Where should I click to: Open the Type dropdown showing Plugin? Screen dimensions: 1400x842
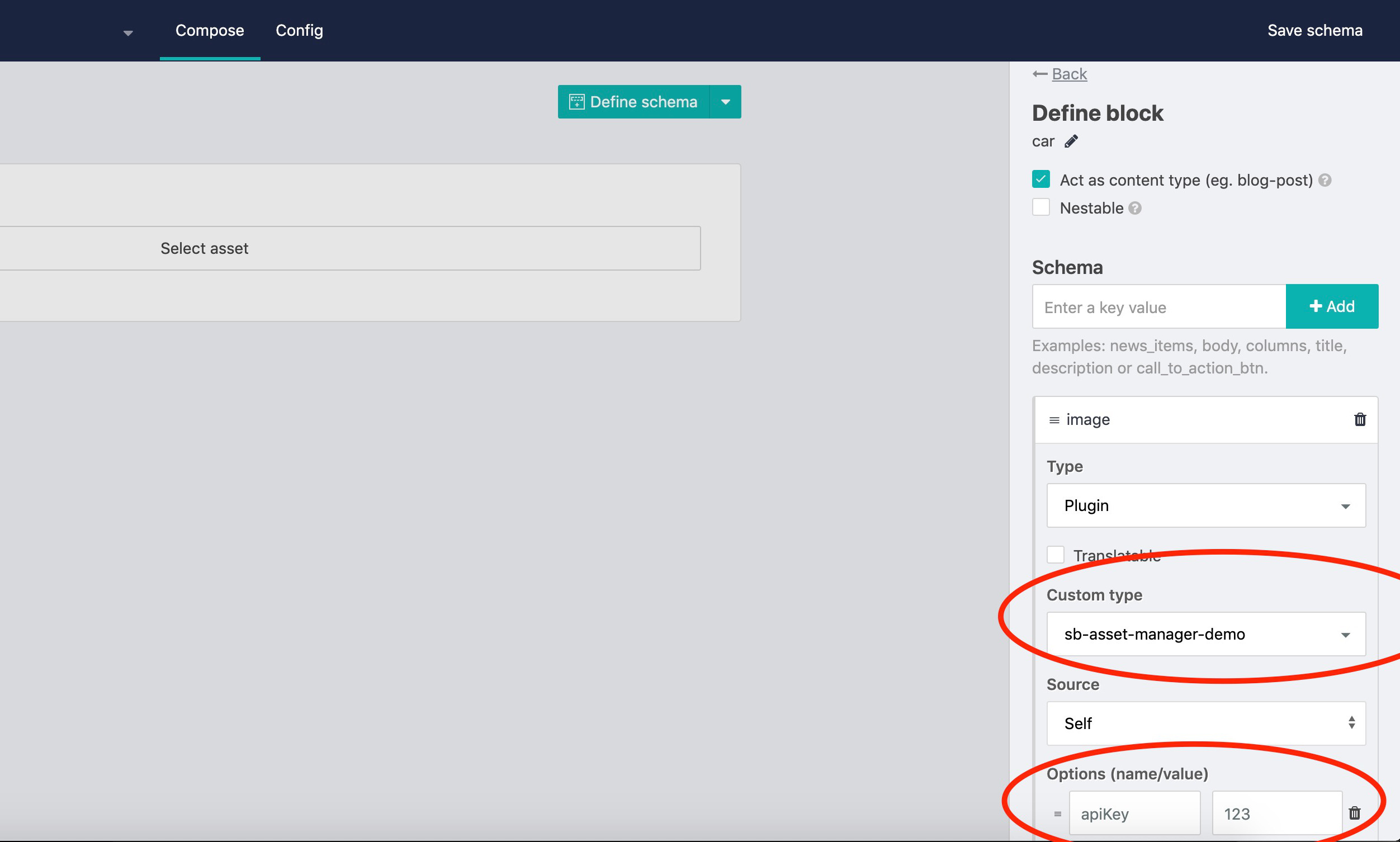click(x=1205, y=505)
